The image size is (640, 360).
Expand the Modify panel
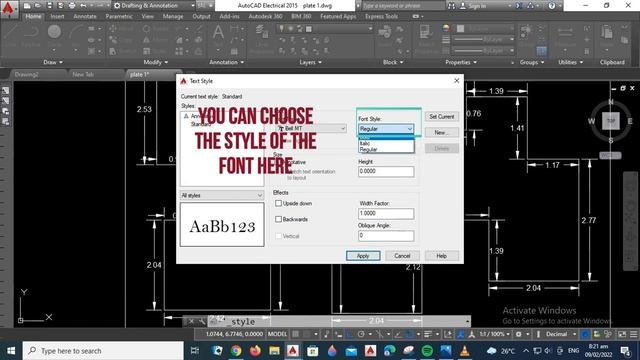(x=156, y=62)
